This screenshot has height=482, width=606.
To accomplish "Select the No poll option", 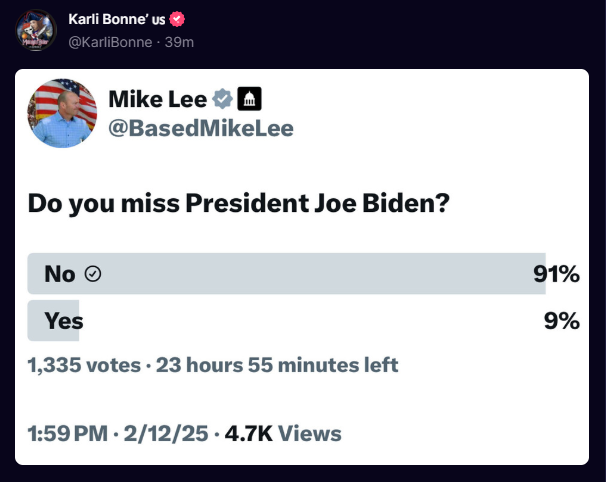I will (x=304, y=274).
